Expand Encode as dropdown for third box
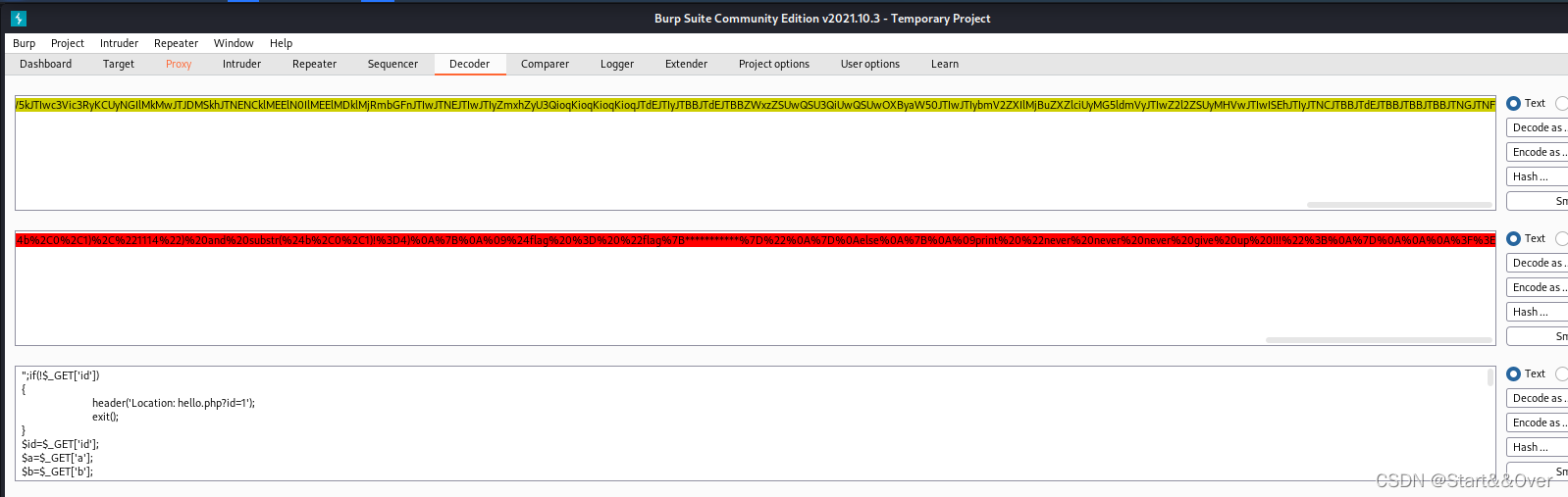The height and width of the screenshot is (497, 1568). (x=1538, y=422)
